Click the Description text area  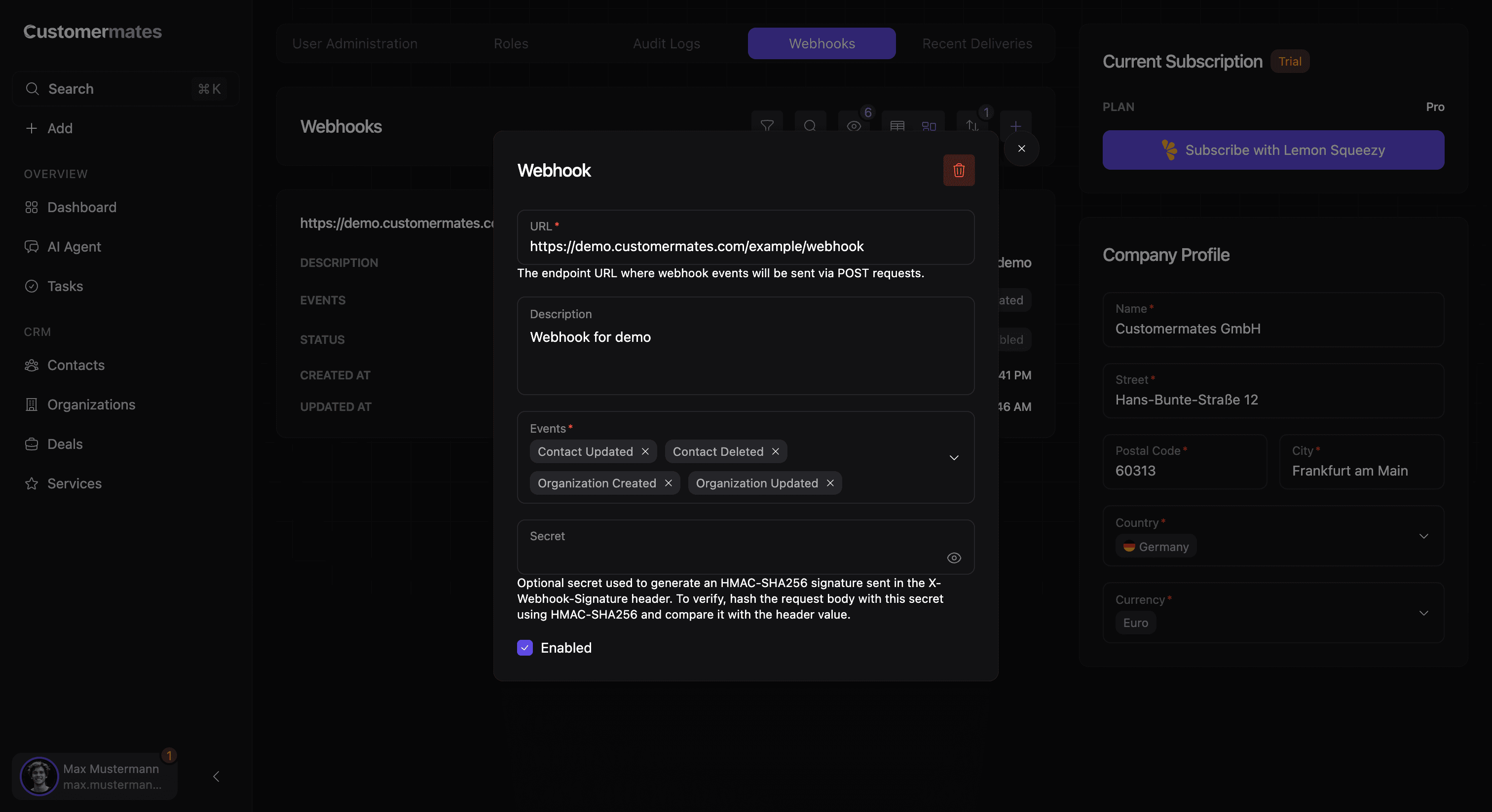pyautogui.click(x=745, y=353)
